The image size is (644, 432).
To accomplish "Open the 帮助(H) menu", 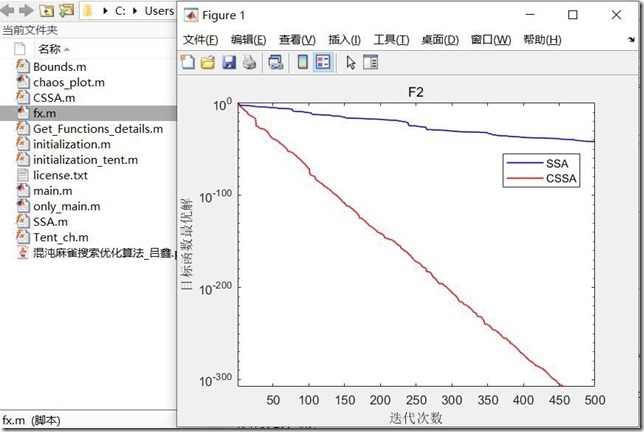I will coord(542,40).
